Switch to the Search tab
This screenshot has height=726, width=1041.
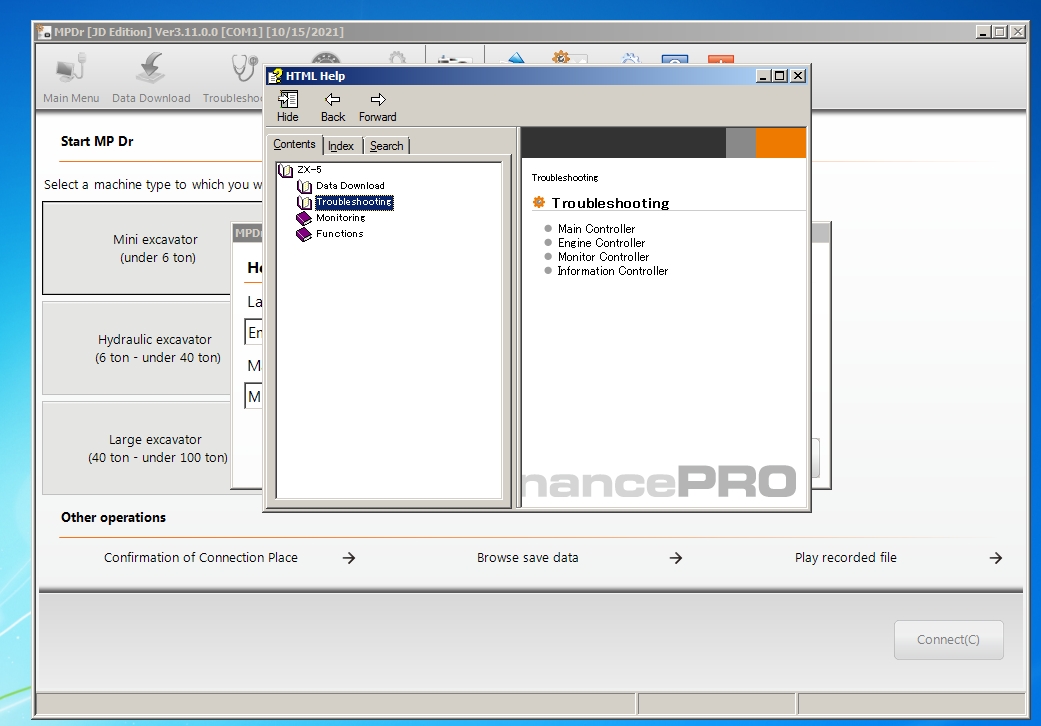pyautogui.click(x=386, y=146)
